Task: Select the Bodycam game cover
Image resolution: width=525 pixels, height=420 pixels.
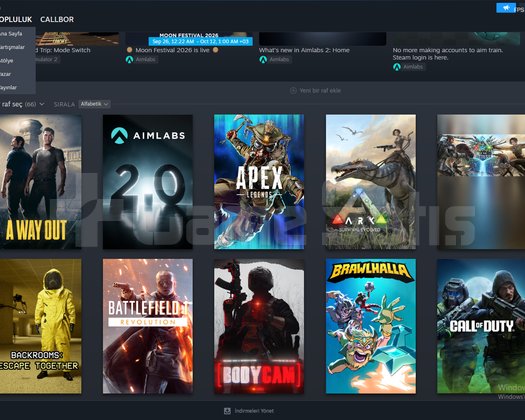Action: [259, 326]
